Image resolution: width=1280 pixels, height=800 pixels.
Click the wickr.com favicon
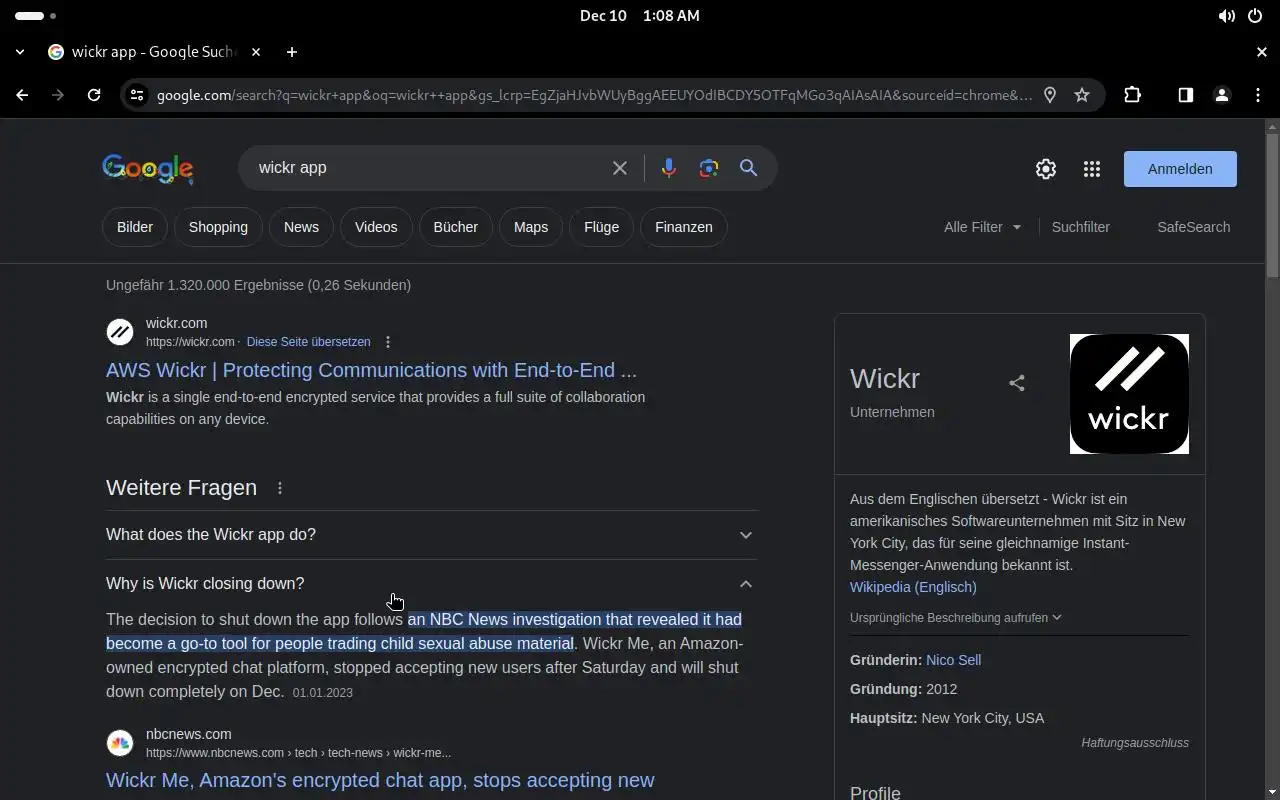120,332
